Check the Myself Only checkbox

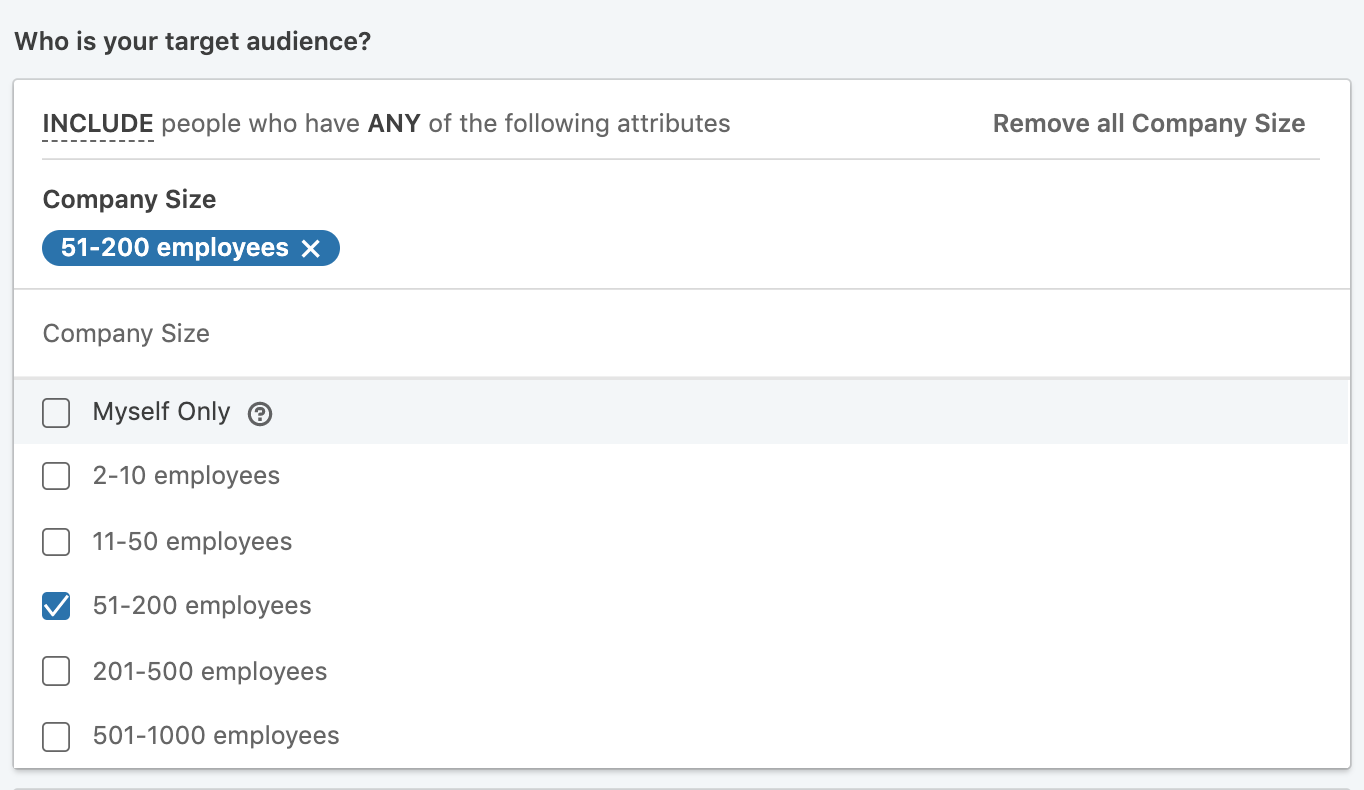56,413
